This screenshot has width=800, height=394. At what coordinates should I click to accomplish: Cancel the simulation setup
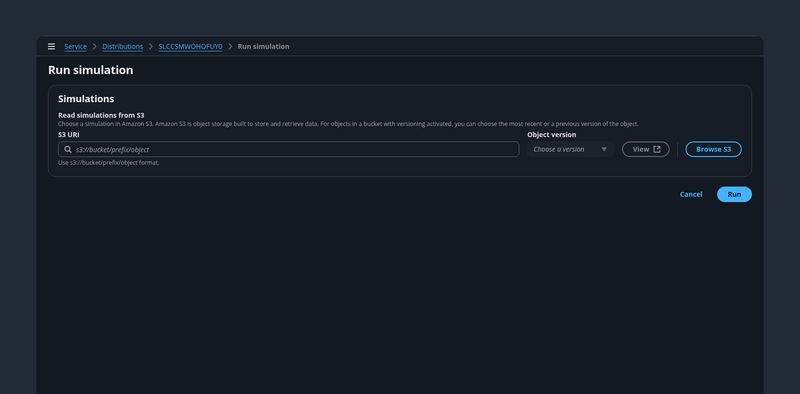click(691, 194)
